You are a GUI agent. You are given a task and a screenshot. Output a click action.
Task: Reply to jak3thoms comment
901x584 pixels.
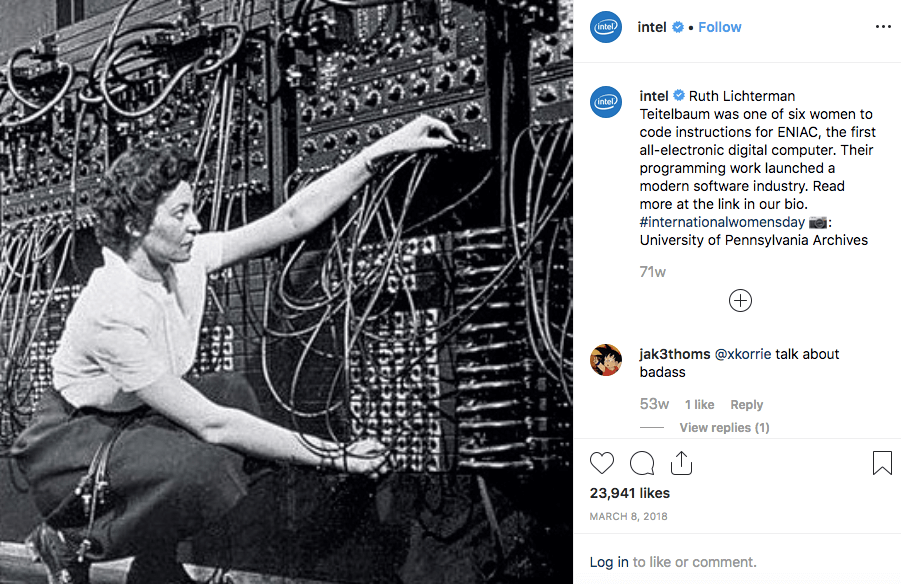coord(746,405)
